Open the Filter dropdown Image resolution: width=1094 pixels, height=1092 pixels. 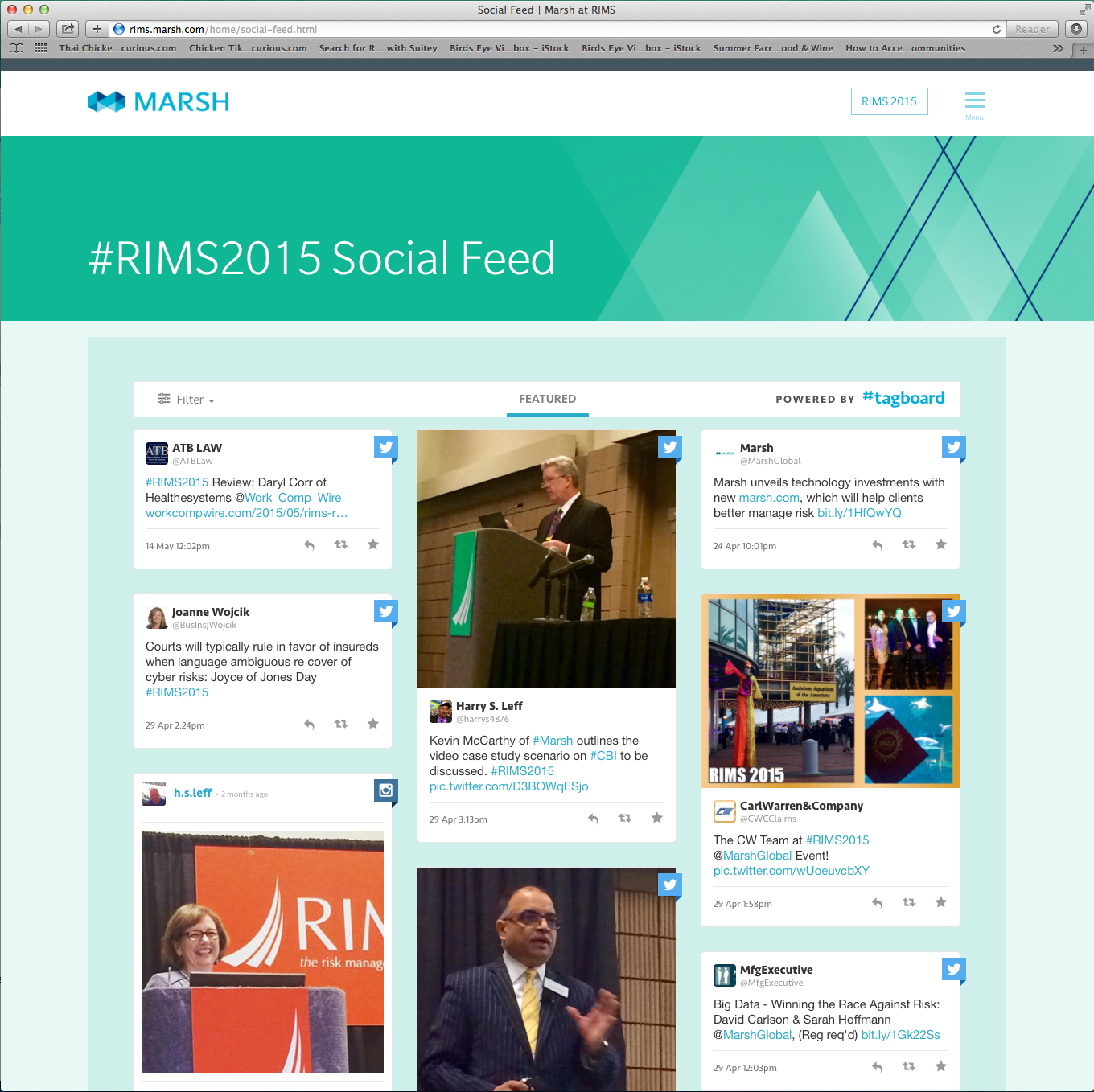(187, 400)
